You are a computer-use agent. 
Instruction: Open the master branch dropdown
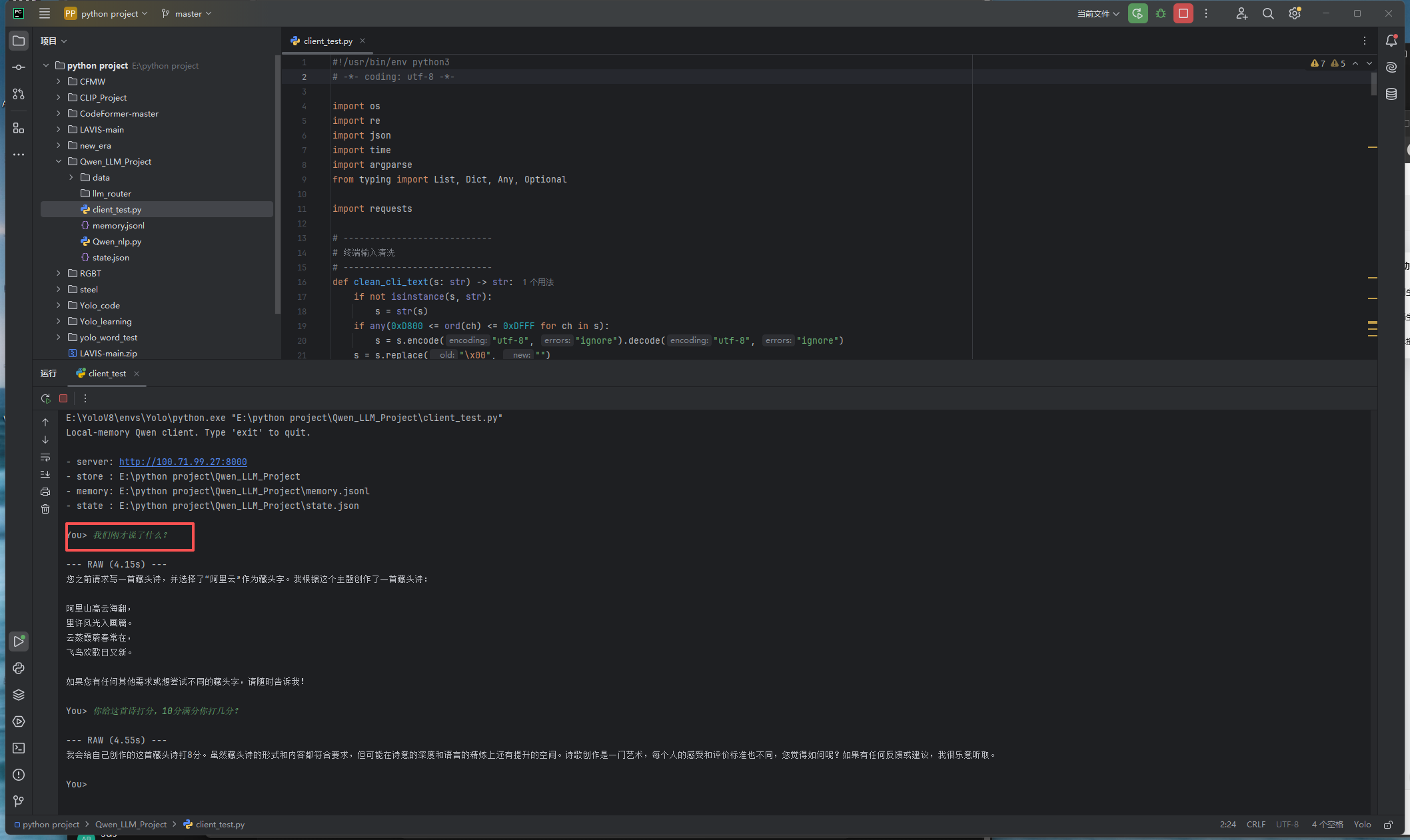click(x=187, y=13)
